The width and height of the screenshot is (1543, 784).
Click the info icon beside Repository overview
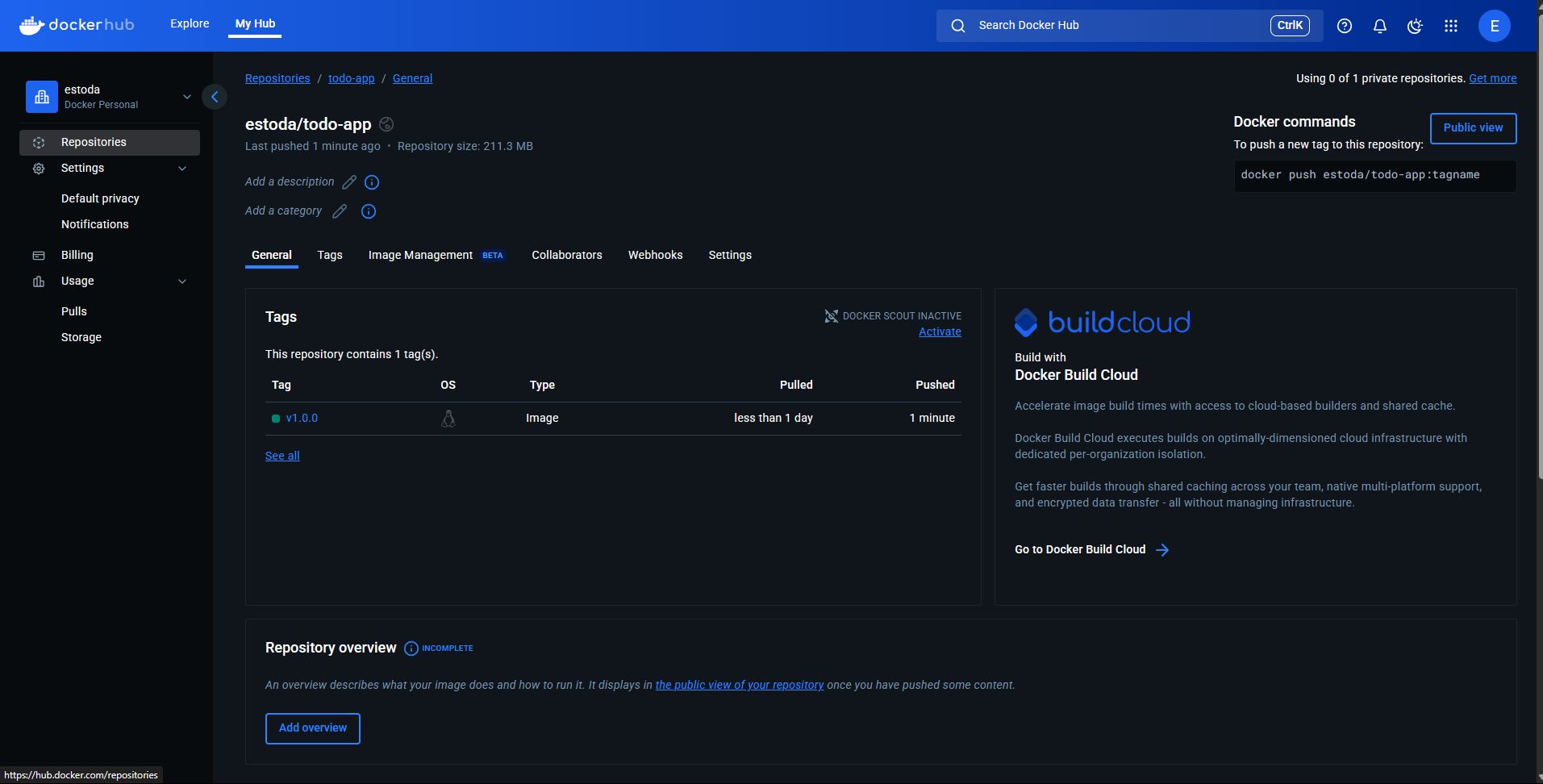pos(411,648)
